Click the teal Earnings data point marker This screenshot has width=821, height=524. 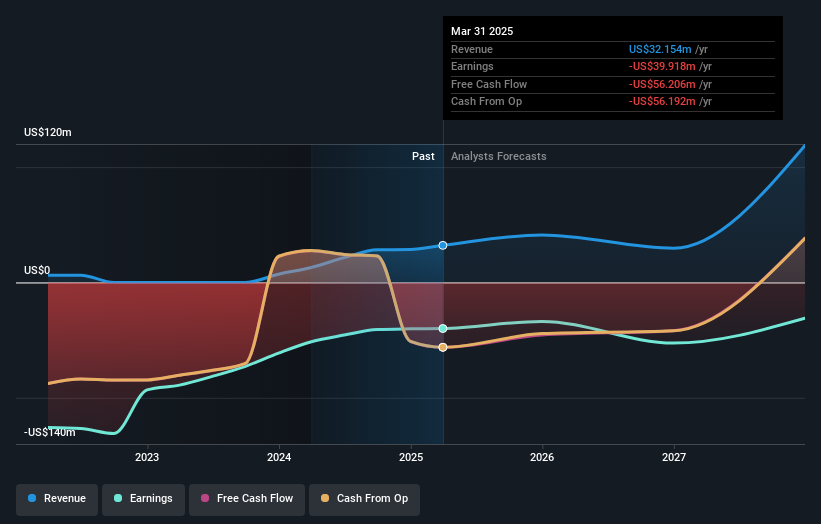pos(443,329)
